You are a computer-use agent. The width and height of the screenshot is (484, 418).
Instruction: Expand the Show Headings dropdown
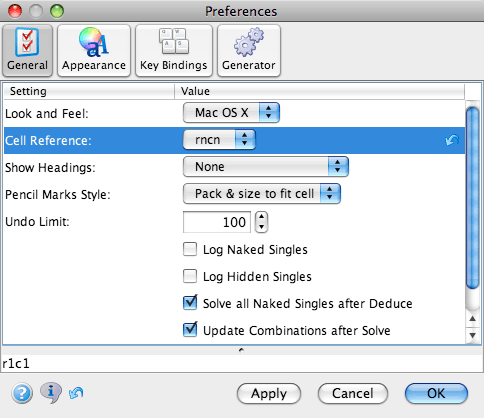(x=266, y=167)
